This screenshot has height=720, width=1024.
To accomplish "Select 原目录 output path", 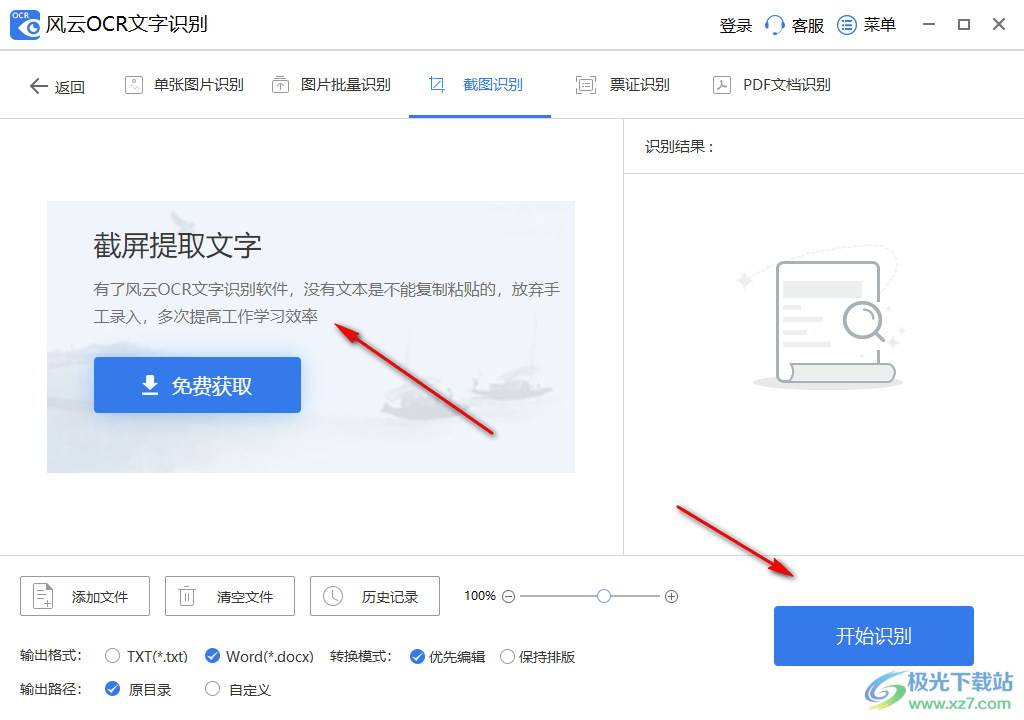I will pos(138,689).
